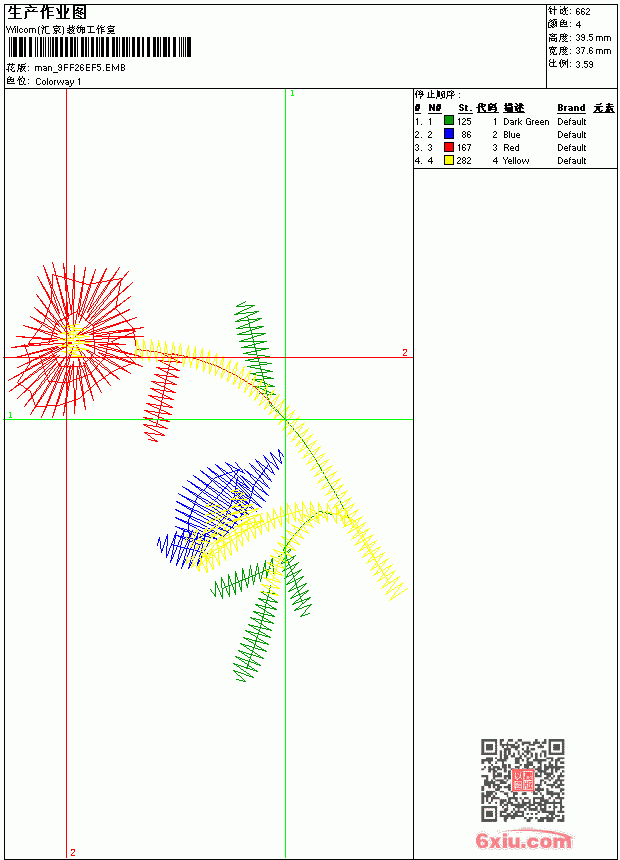
Task: Click the Dark Green color swatch
Action: 449,121
